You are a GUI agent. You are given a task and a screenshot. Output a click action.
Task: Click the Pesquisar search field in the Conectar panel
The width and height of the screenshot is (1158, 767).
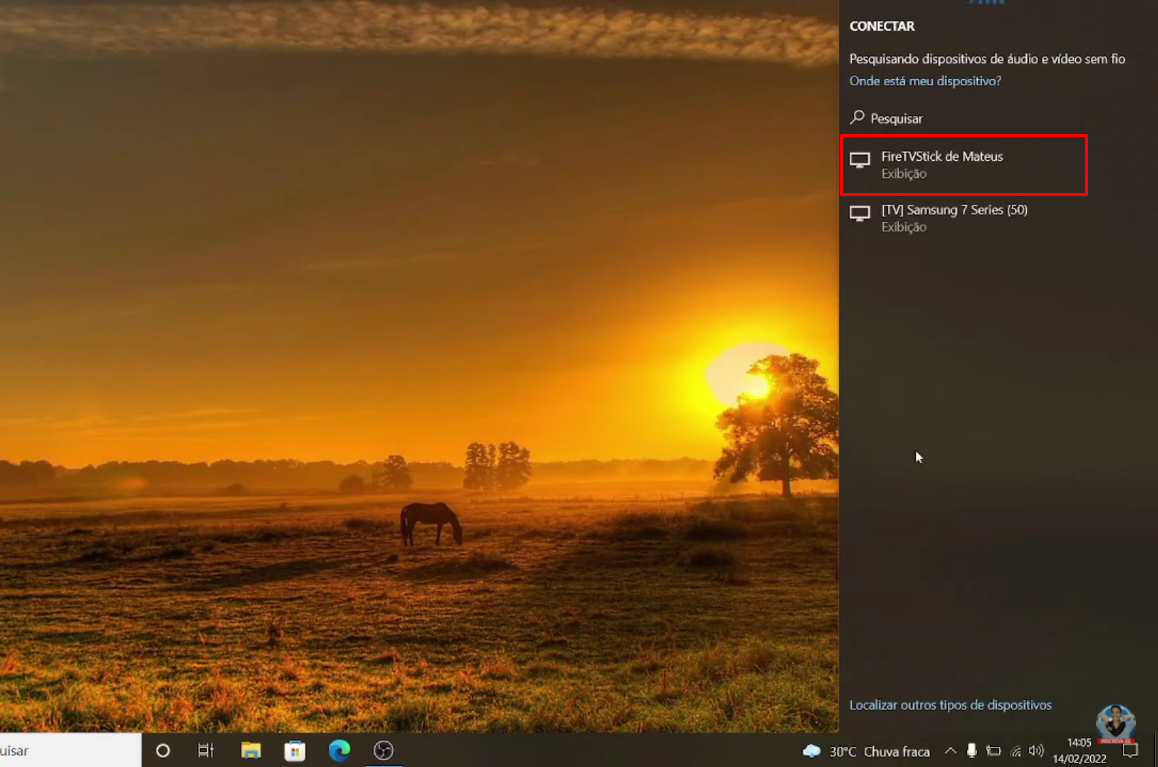tap(897, 118)
